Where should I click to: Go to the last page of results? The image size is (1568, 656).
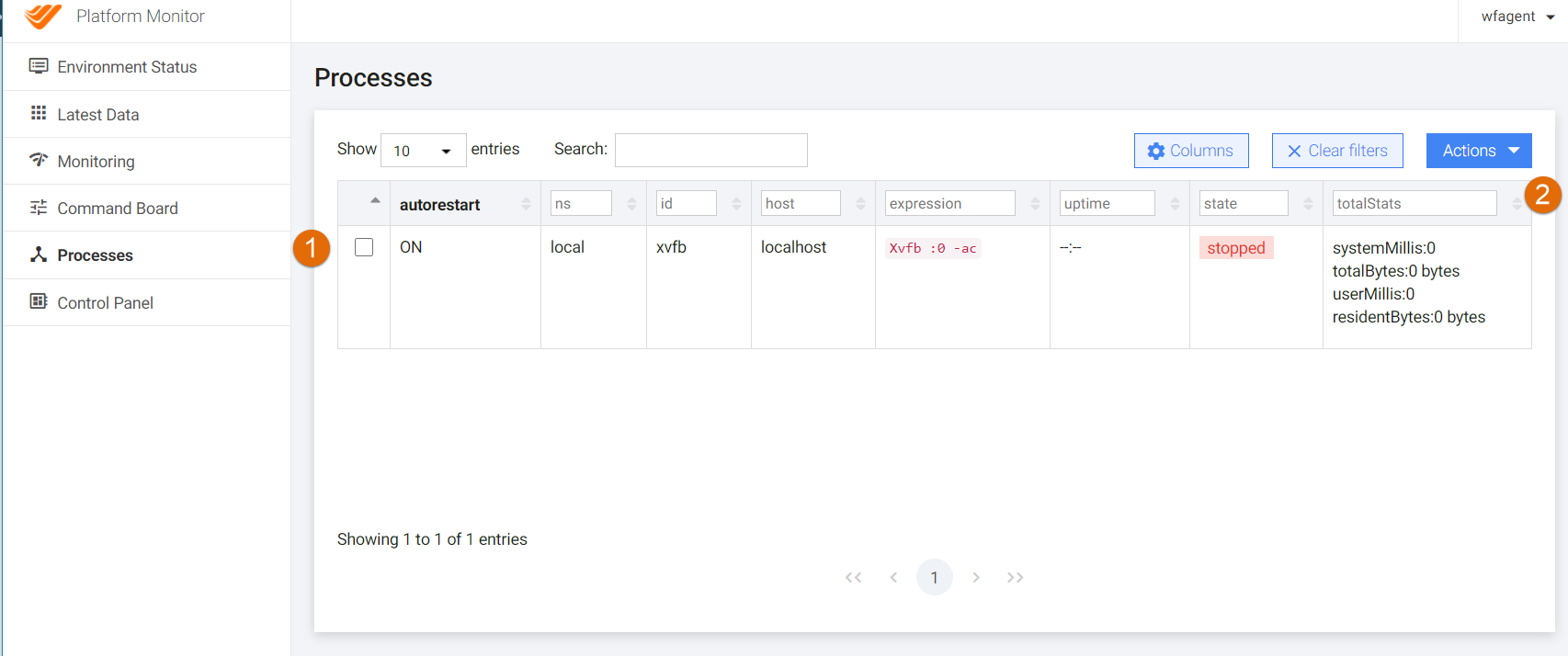(x=1015, y=577)
